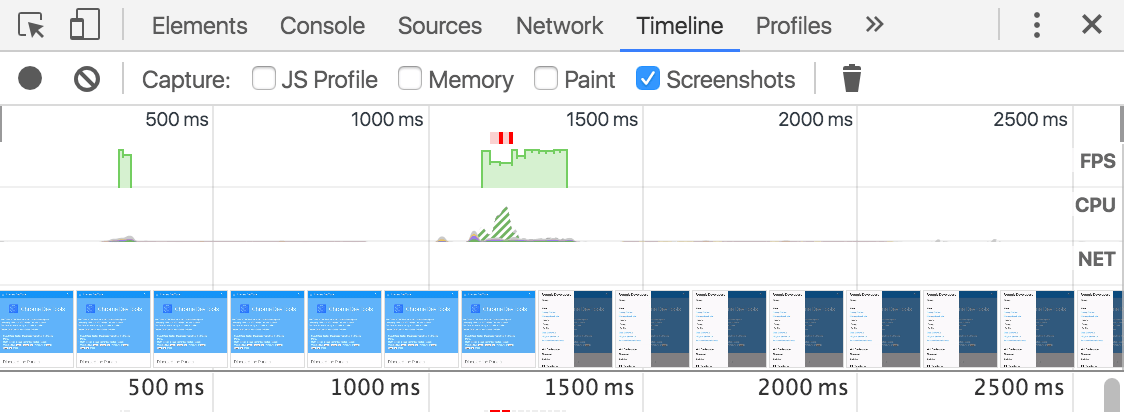Click the clear recording icon
The height and width of the screenshot is (412, 1124).
click(x=87, y=78)
